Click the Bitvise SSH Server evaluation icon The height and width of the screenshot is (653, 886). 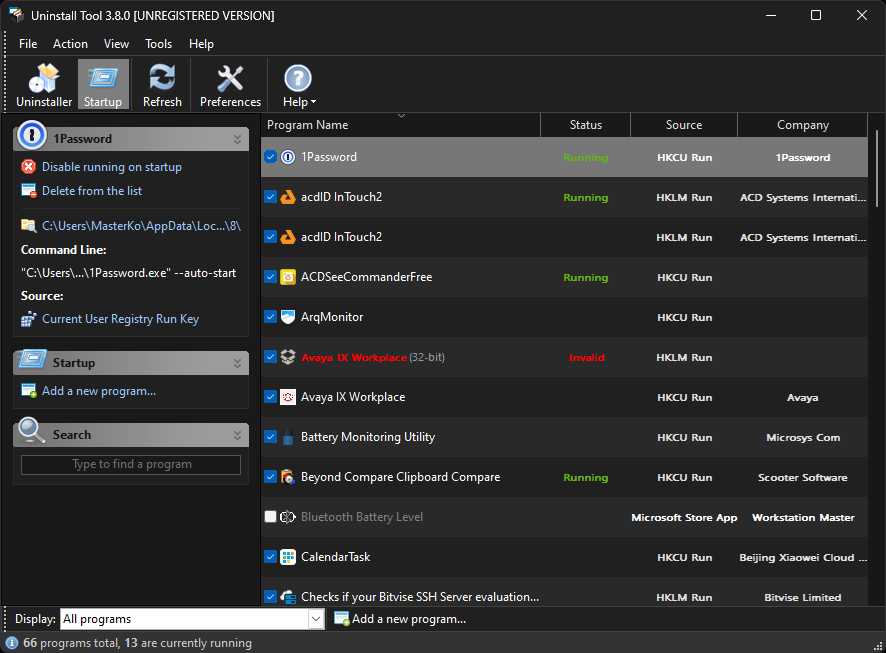click(x=288, y=597)
